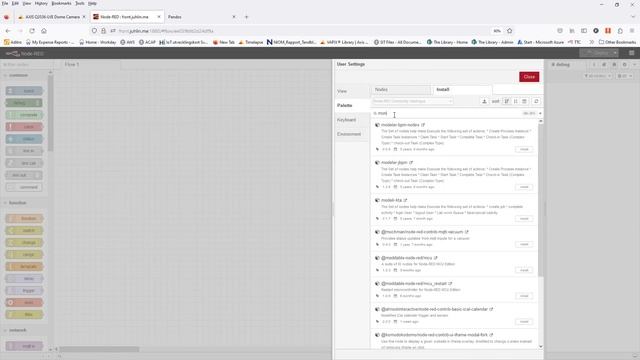The height and width of the screenshot is (360, 640).
Task: Click the module list up scroll arrow
Action: tap(541, 121)
